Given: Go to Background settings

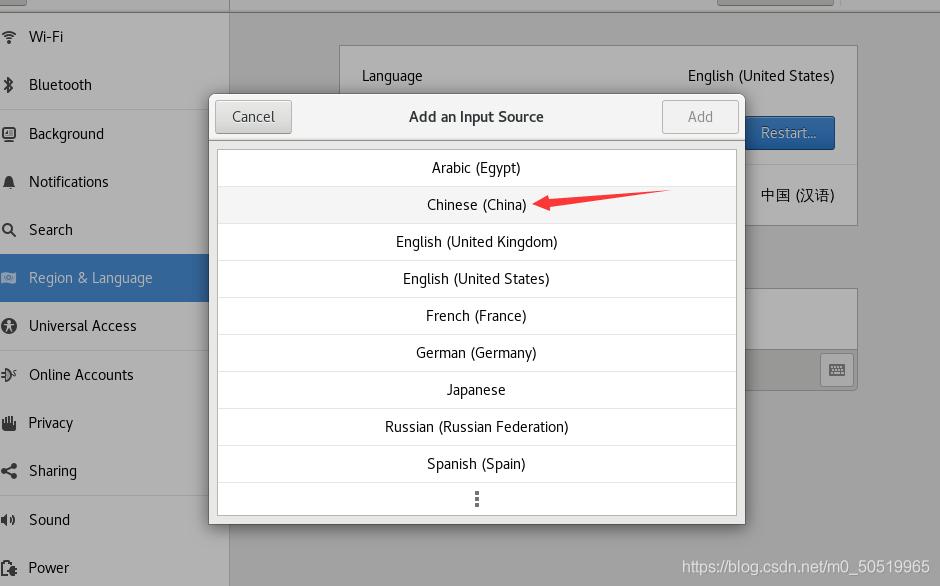Looking at the screenshot, I should [114, 134].
